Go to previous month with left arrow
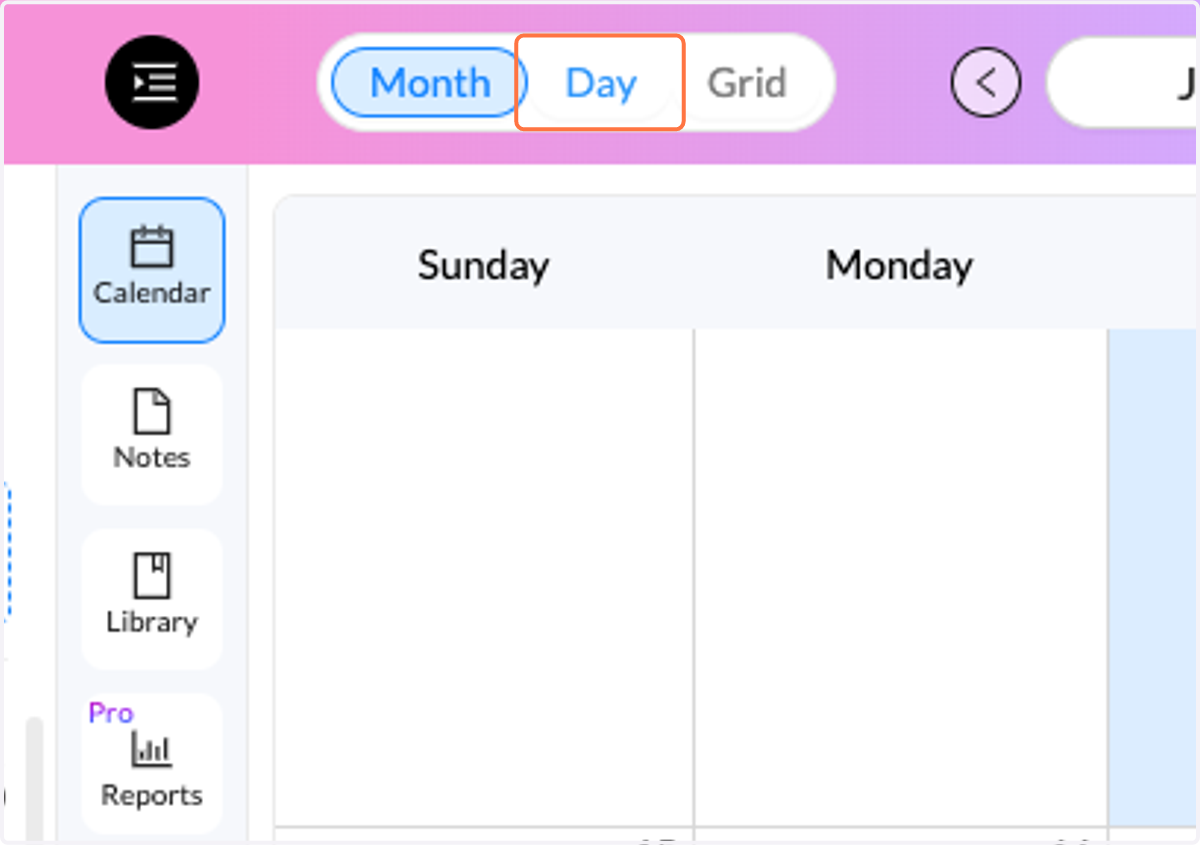 (x=986, y=82)
